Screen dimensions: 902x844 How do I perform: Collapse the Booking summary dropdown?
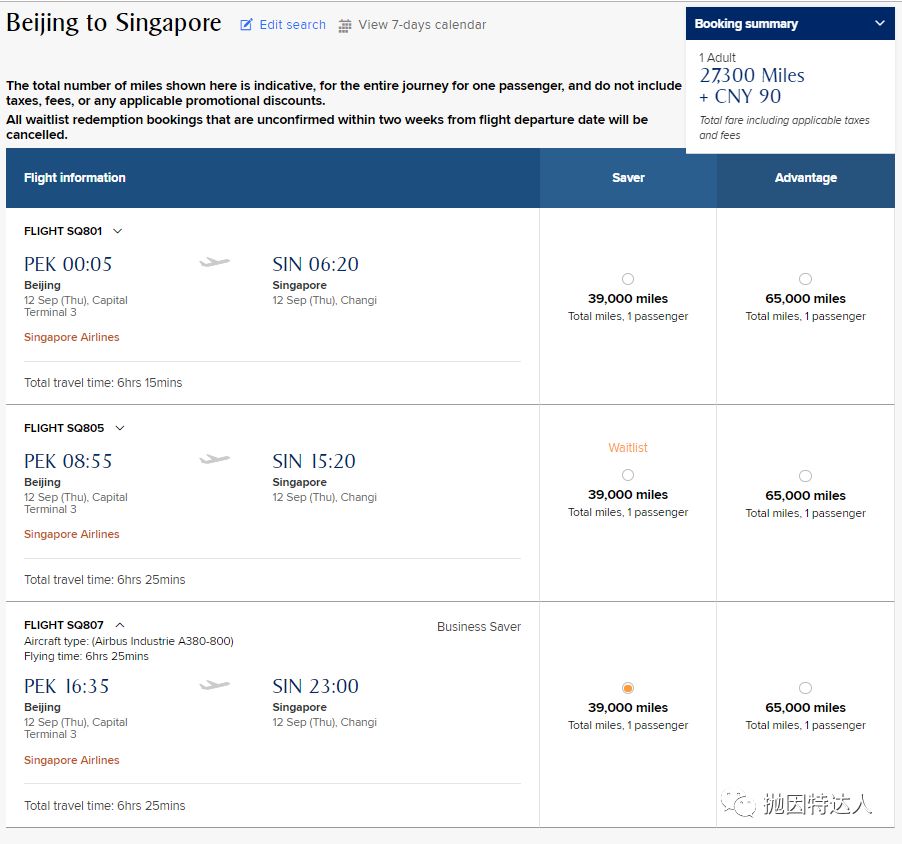tap(879, 24)
